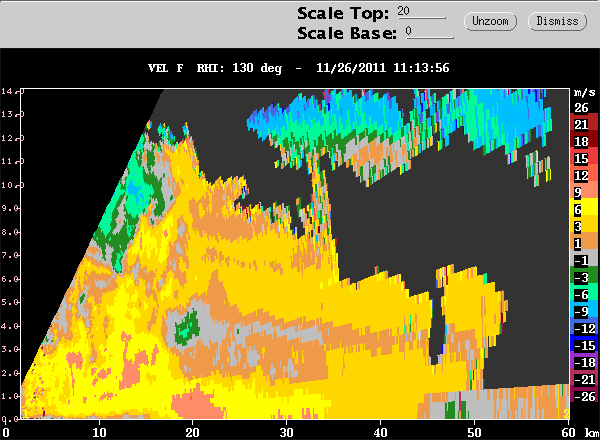Click the 20 km range axis label
This screenshot has width=600, height=440.
pyautogui.click(x=192, y=433)
